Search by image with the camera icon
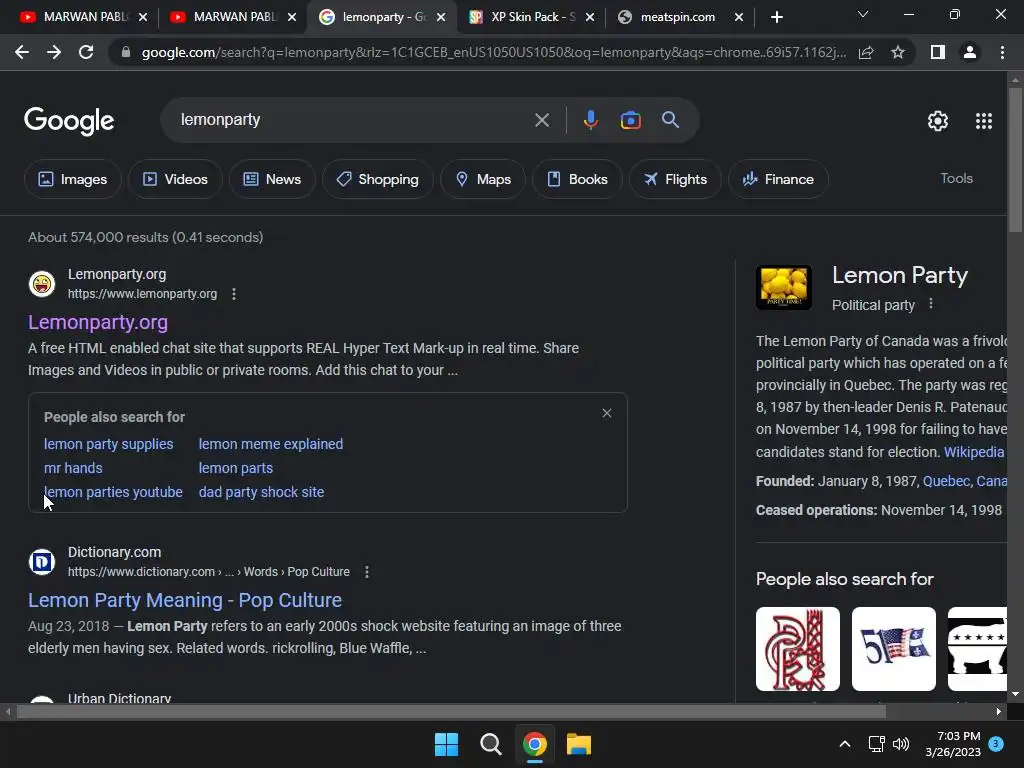Image resolution: width=1024 pixels, height=768 pixels. [630, 120]
